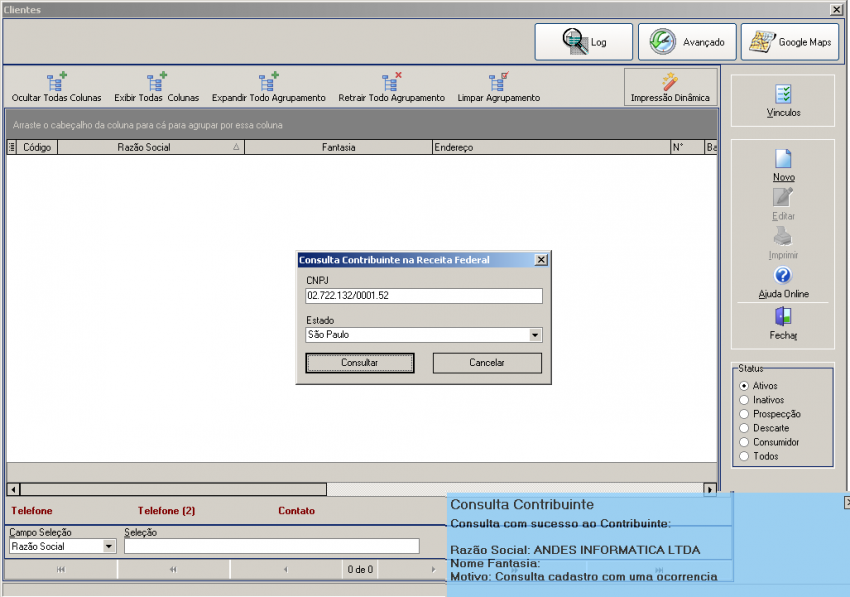The width and height of the screenshot is (850, 597).
Task: Click the horizontal scrollbar thumb
Action: point(173,489)
